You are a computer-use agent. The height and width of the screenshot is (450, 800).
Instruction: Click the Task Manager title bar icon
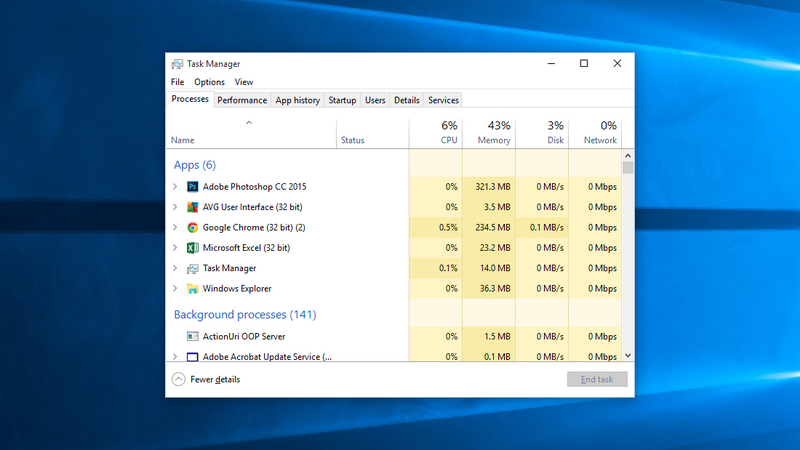pos(177,64)
